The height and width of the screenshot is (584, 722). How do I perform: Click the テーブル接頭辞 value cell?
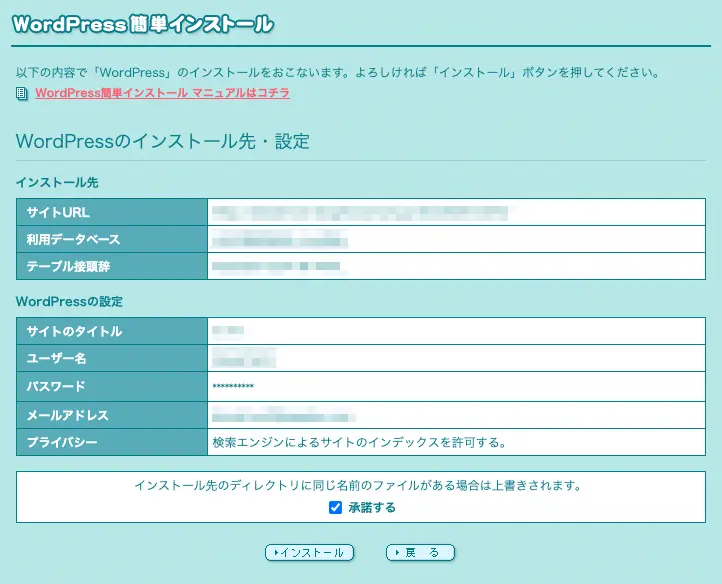(277, 267)
